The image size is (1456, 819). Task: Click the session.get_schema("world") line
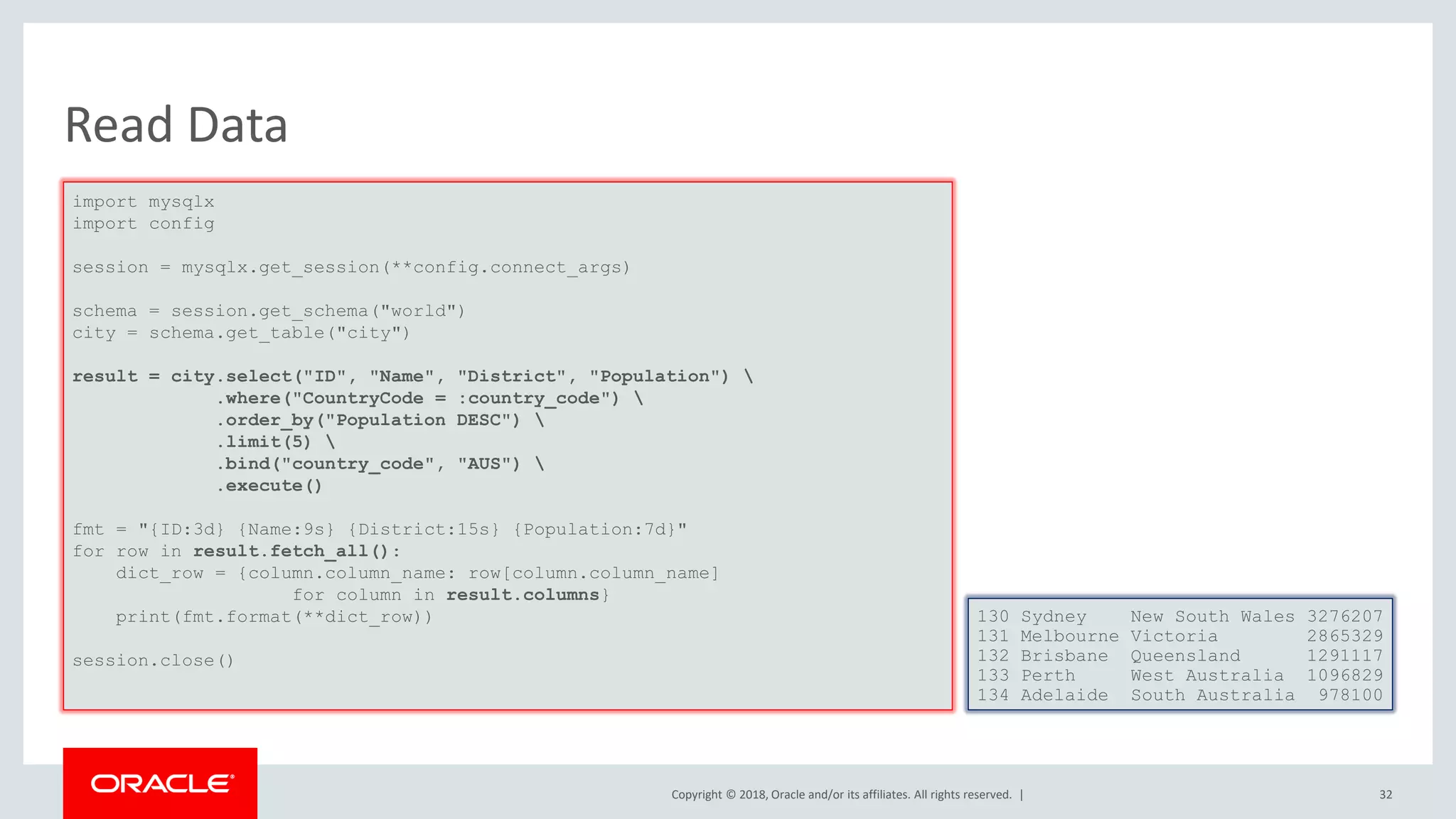click(269, 311)
